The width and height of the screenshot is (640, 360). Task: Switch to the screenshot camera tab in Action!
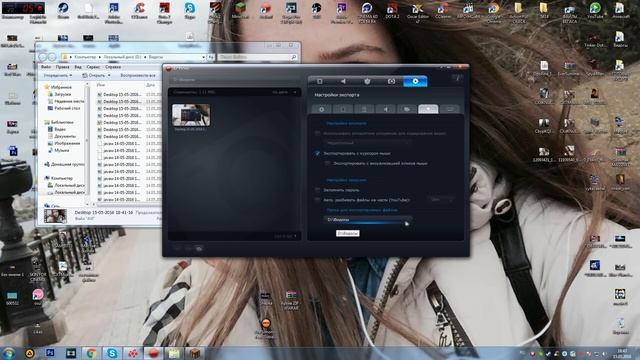[391, 81]
